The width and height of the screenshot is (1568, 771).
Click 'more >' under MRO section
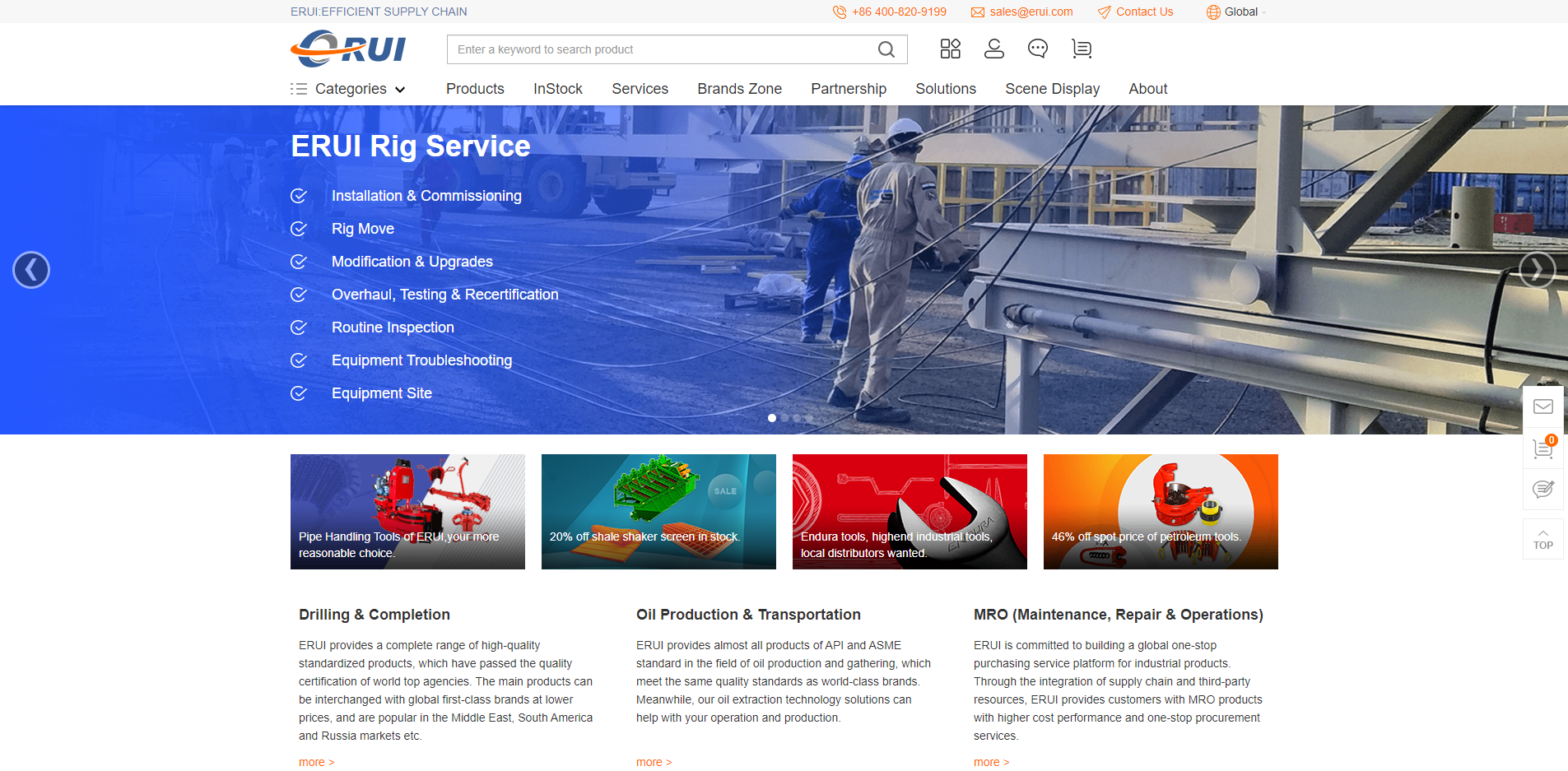(992, 762)
